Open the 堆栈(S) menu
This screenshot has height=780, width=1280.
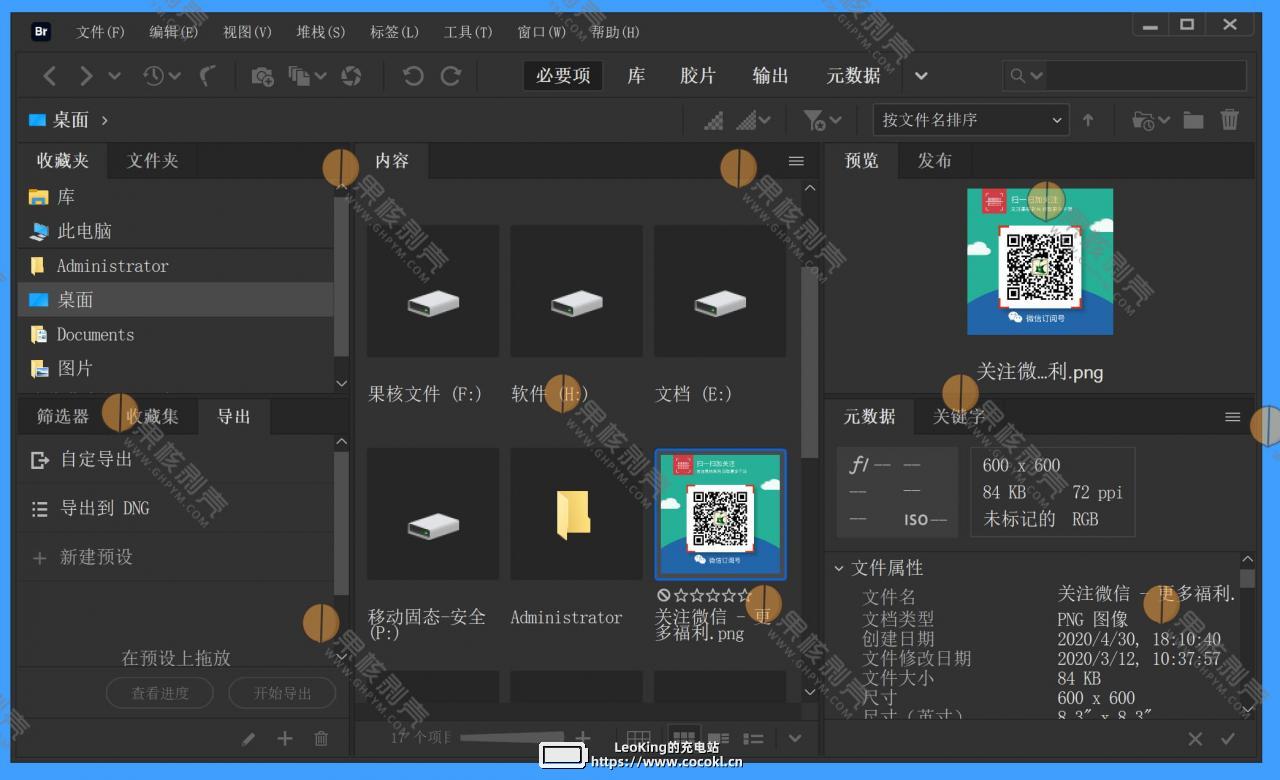(x=321, y=32)
